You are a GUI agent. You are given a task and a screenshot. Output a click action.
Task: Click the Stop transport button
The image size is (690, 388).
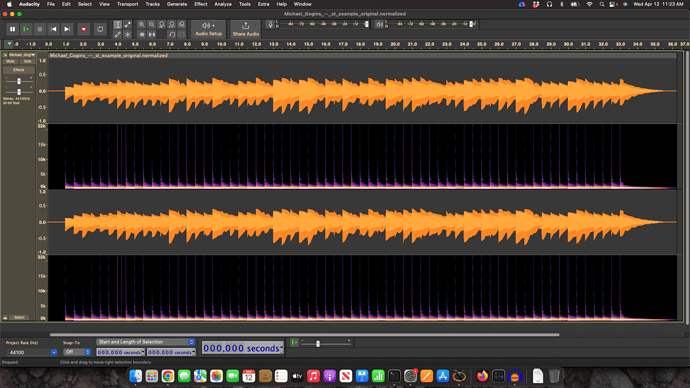40,29
